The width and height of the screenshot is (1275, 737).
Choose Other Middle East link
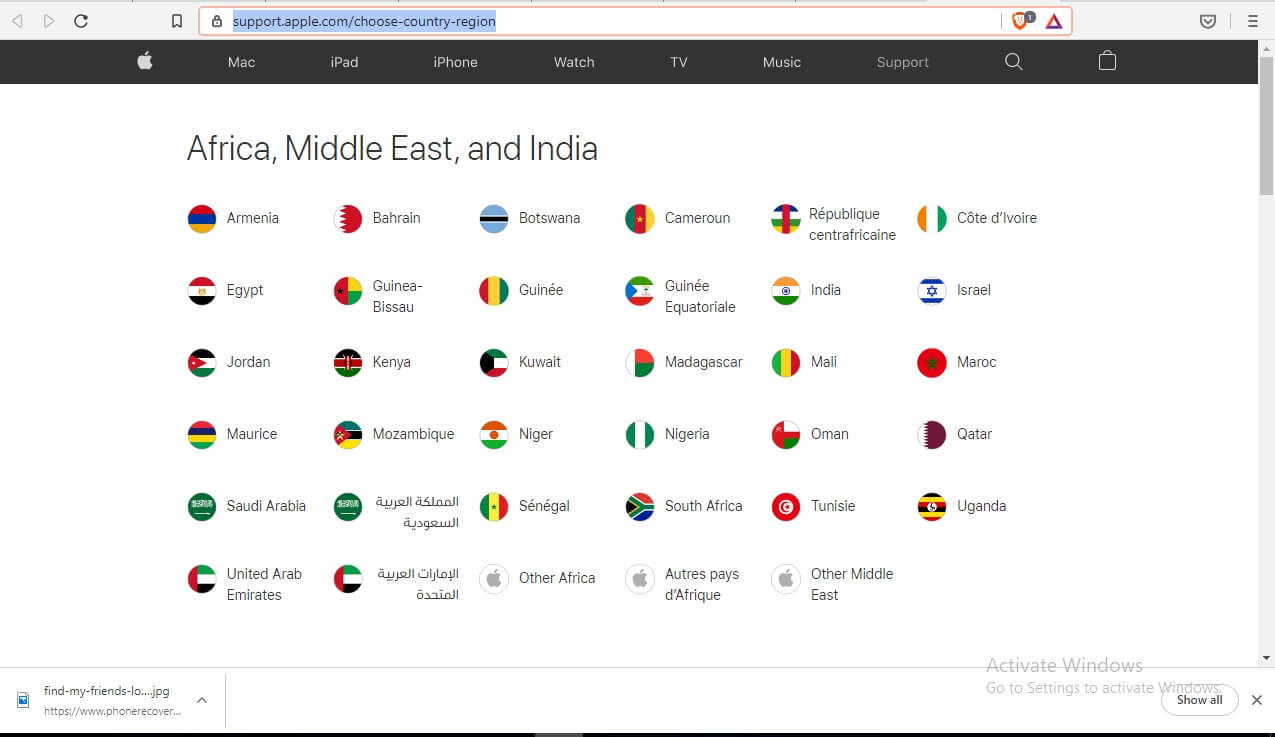pyautogui.click(x=852, y=584)
